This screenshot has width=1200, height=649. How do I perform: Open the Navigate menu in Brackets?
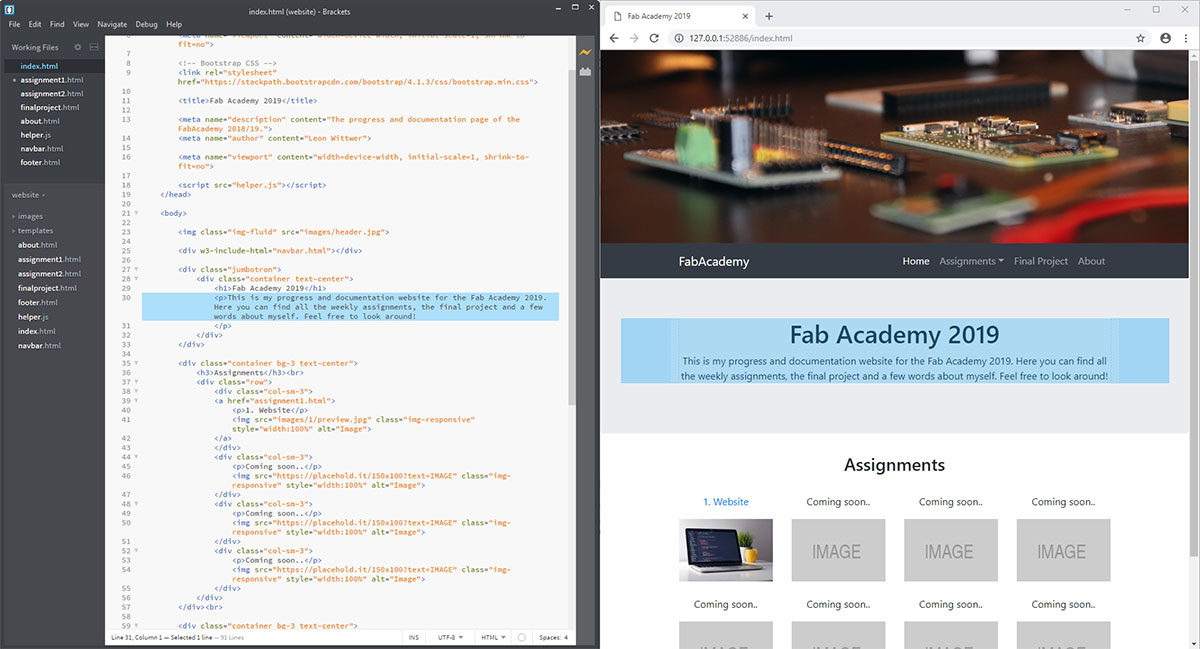click(112, 24)
